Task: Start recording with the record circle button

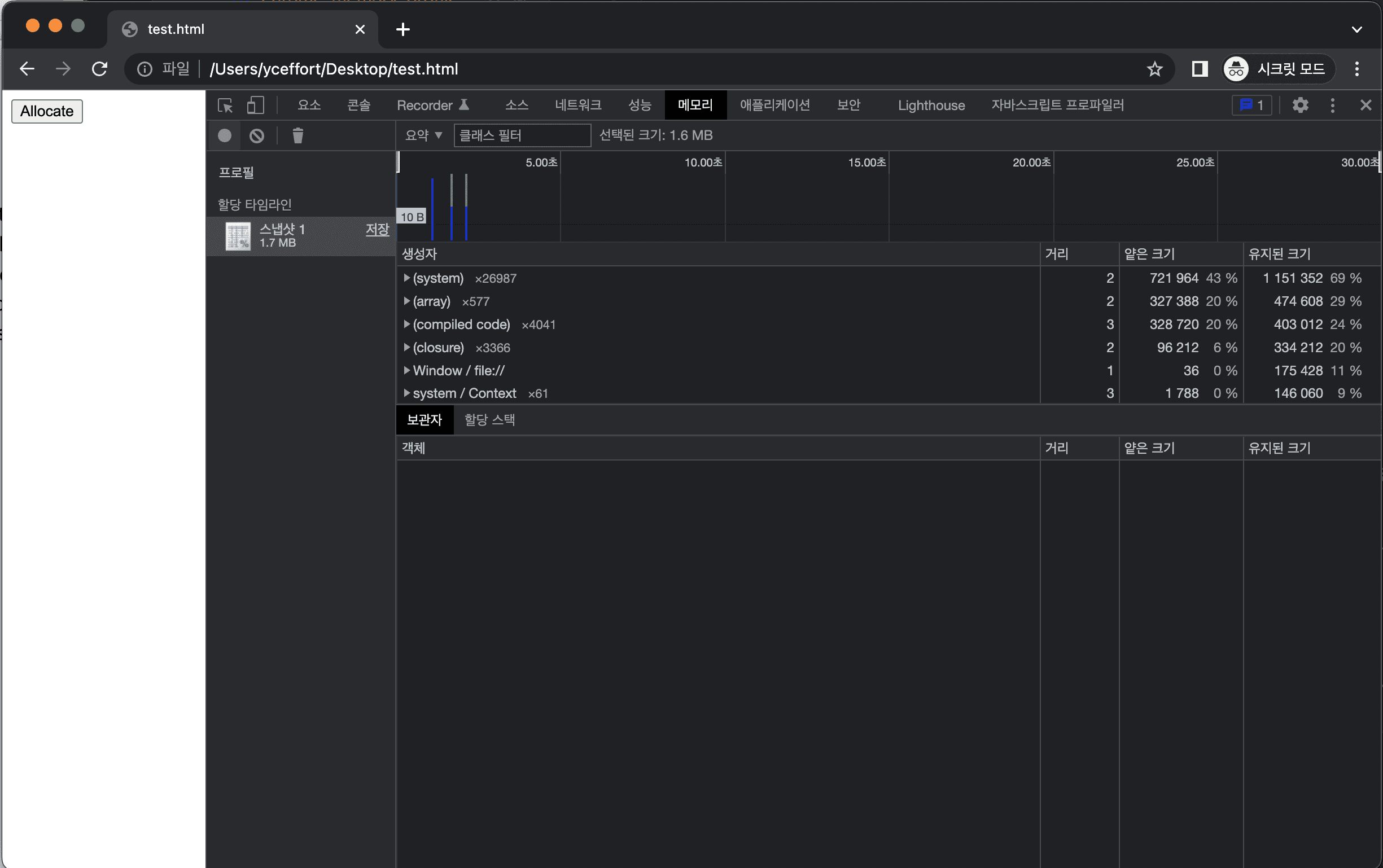Action: pyautogui.click(x=224, y=135)
